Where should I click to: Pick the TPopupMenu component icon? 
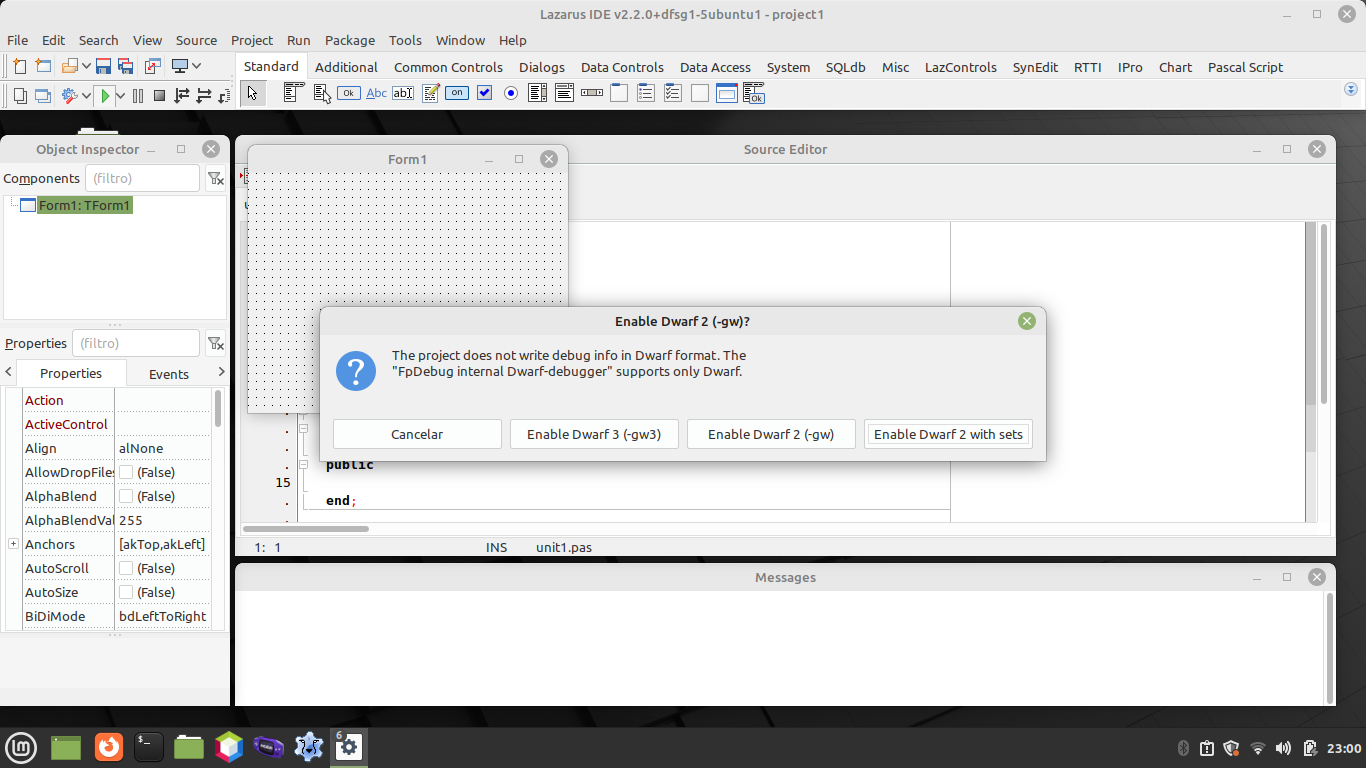[x=321, y=93]
